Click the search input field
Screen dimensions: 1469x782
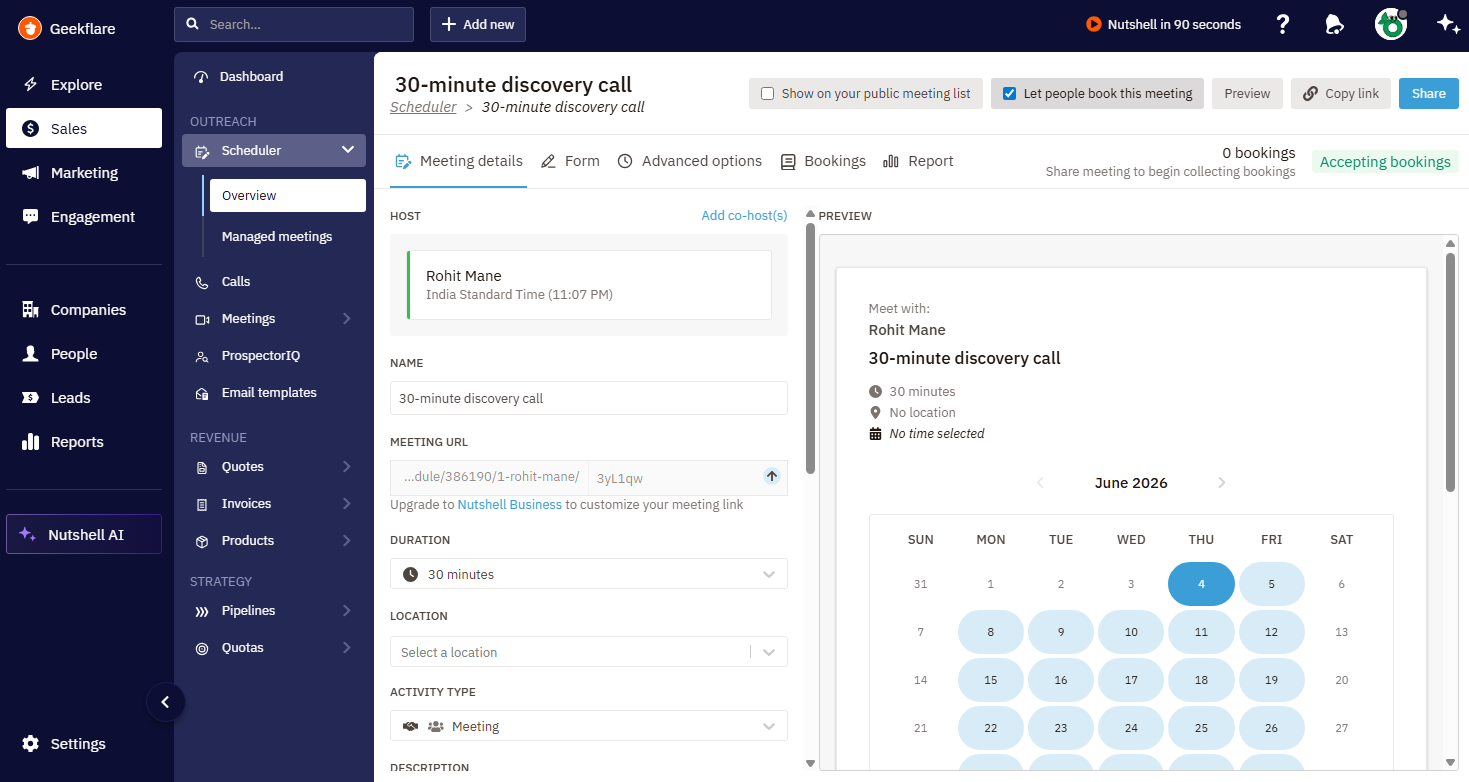(294, 24)
